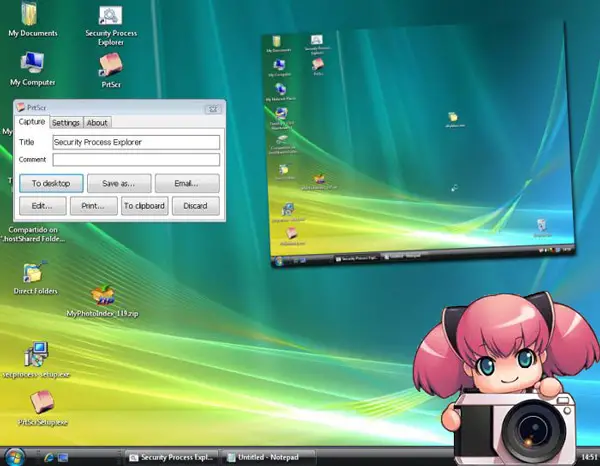The height and width of the screenshot is (466, 600).
Task: Select the MyPhotoIndex_119.zip file icon
Action: click(x=103, y=301)
